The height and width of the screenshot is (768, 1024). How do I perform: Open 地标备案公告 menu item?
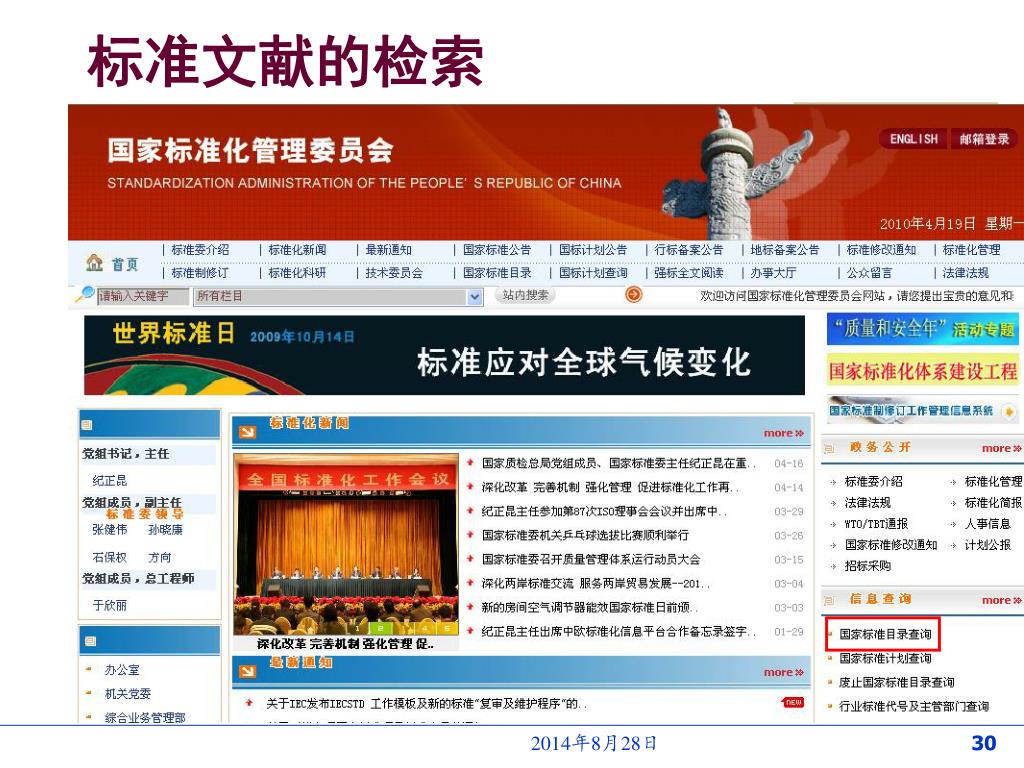pyautogui.click(x=785, y=249)
